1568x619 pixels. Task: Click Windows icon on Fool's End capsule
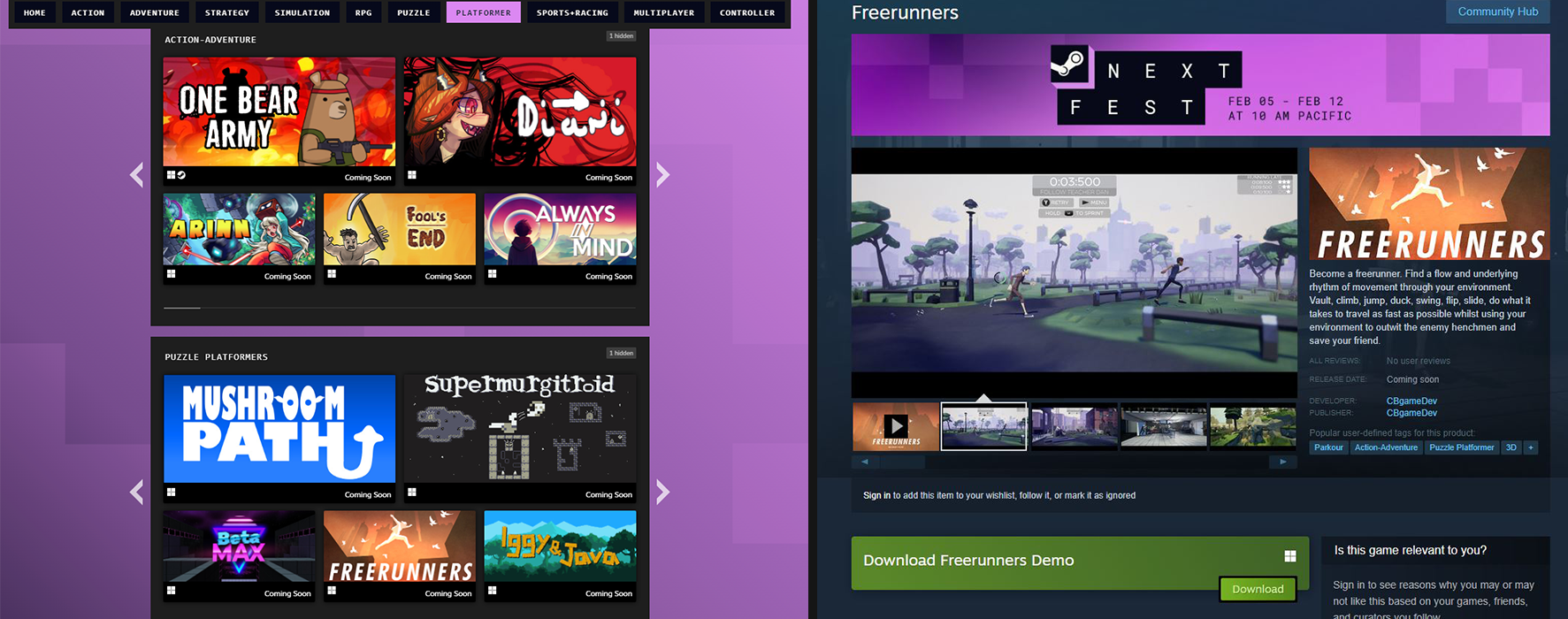pyautogui.click(x=332, y=274)
